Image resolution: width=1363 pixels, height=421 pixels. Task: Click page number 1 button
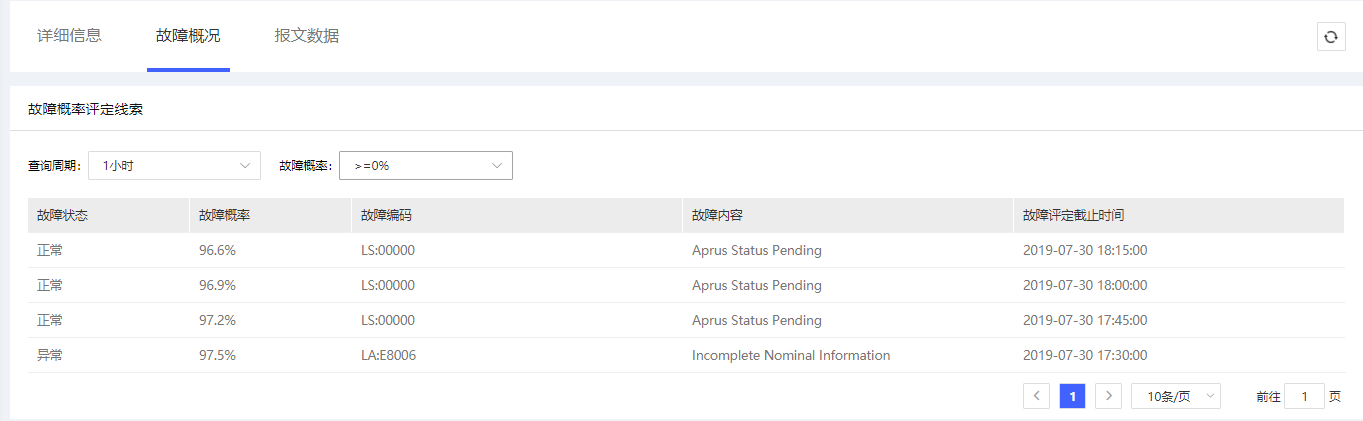tap(1072, 396)
